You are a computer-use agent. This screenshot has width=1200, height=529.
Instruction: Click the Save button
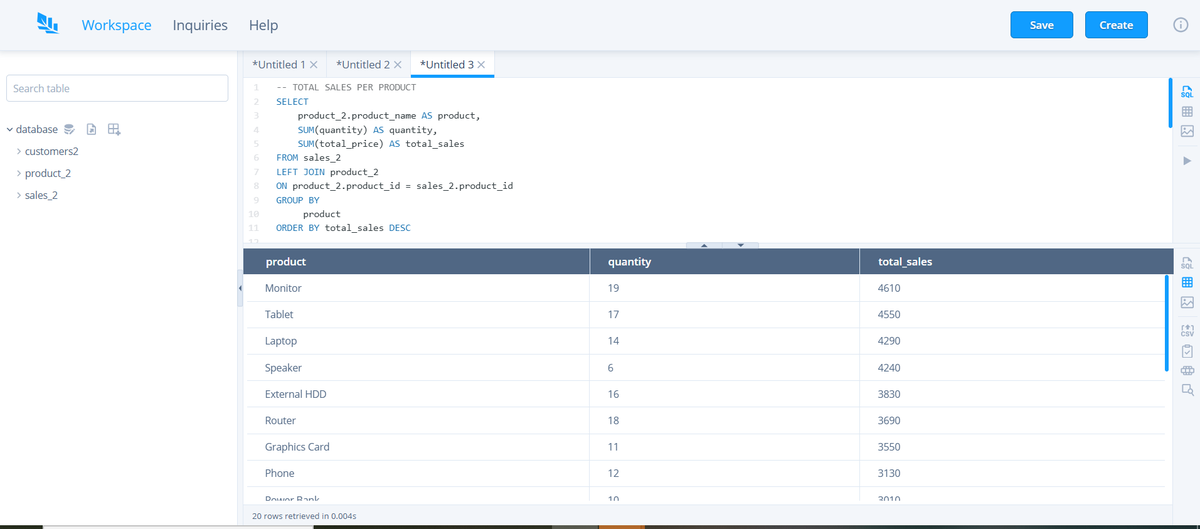pos(1042,25)
